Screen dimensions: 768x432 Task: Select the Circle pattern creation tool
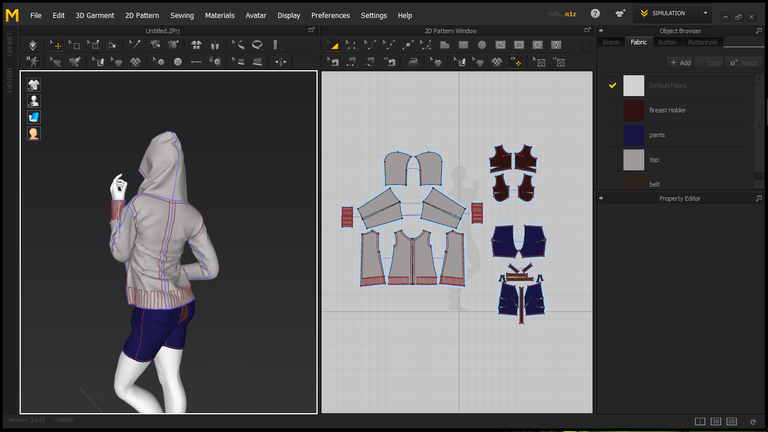click(x=482, y=45)
